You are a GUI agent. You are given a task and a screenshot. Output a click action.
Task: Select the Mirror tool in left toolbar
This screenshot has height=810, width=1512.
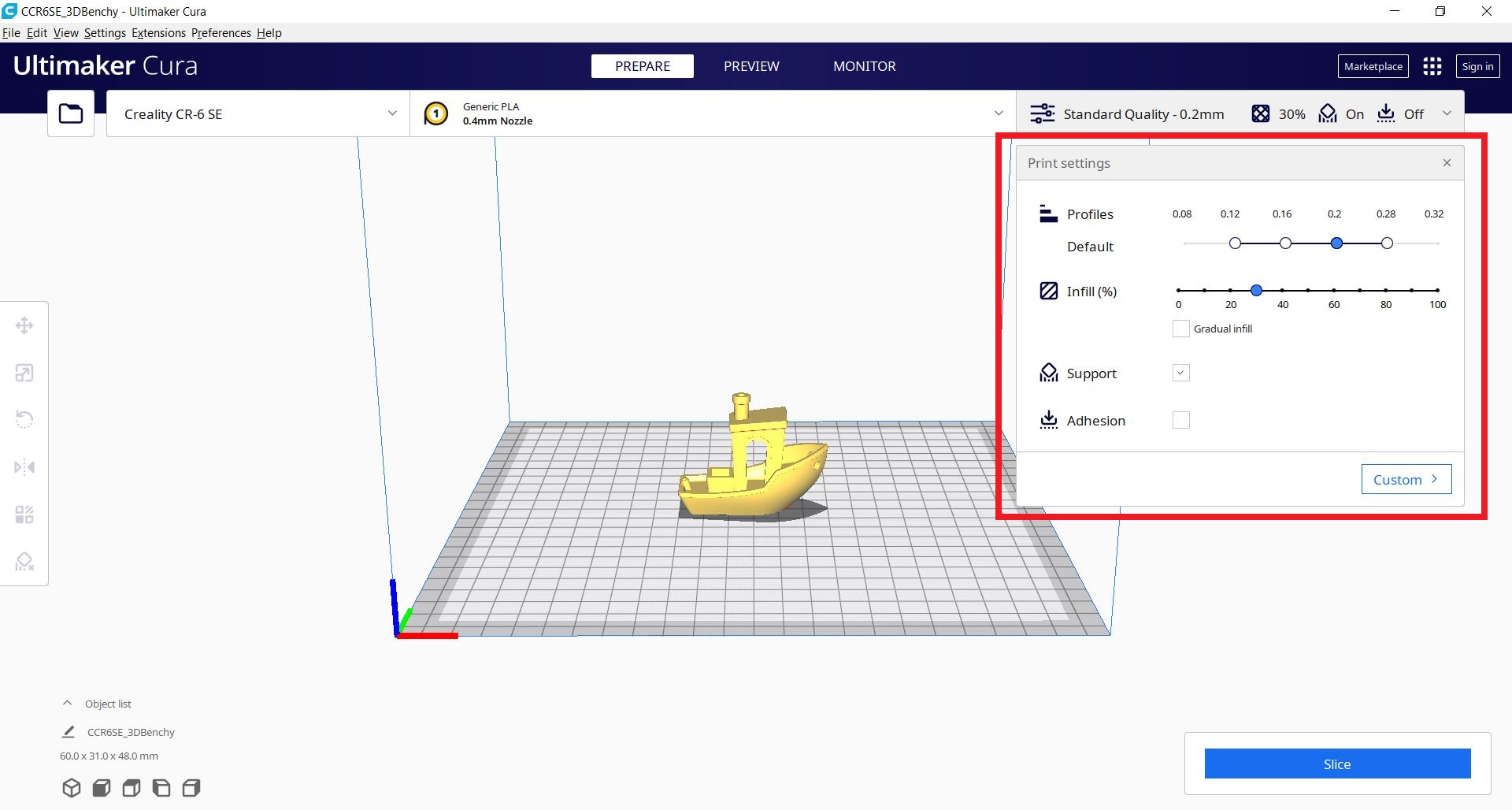coord(24,467)
